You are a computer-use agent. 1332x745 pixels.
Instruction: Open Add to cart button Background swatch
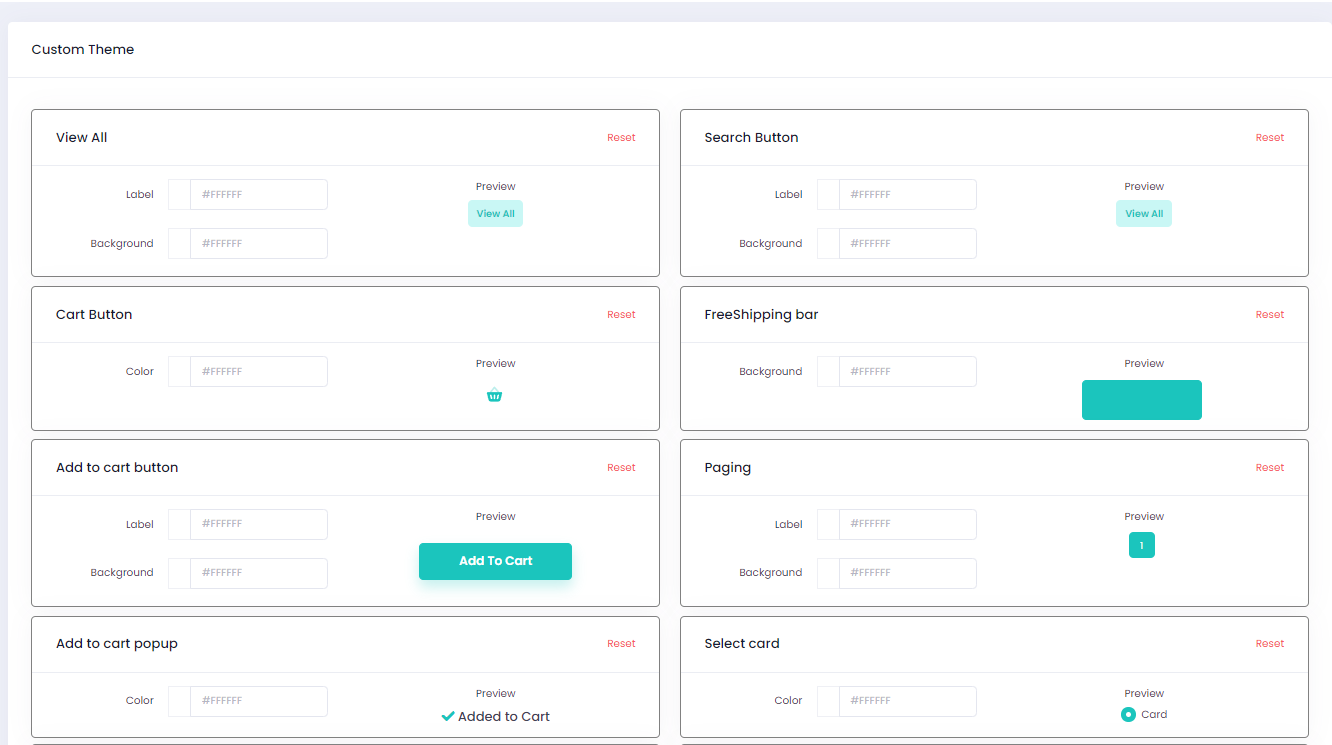click(x=179, y=574)
